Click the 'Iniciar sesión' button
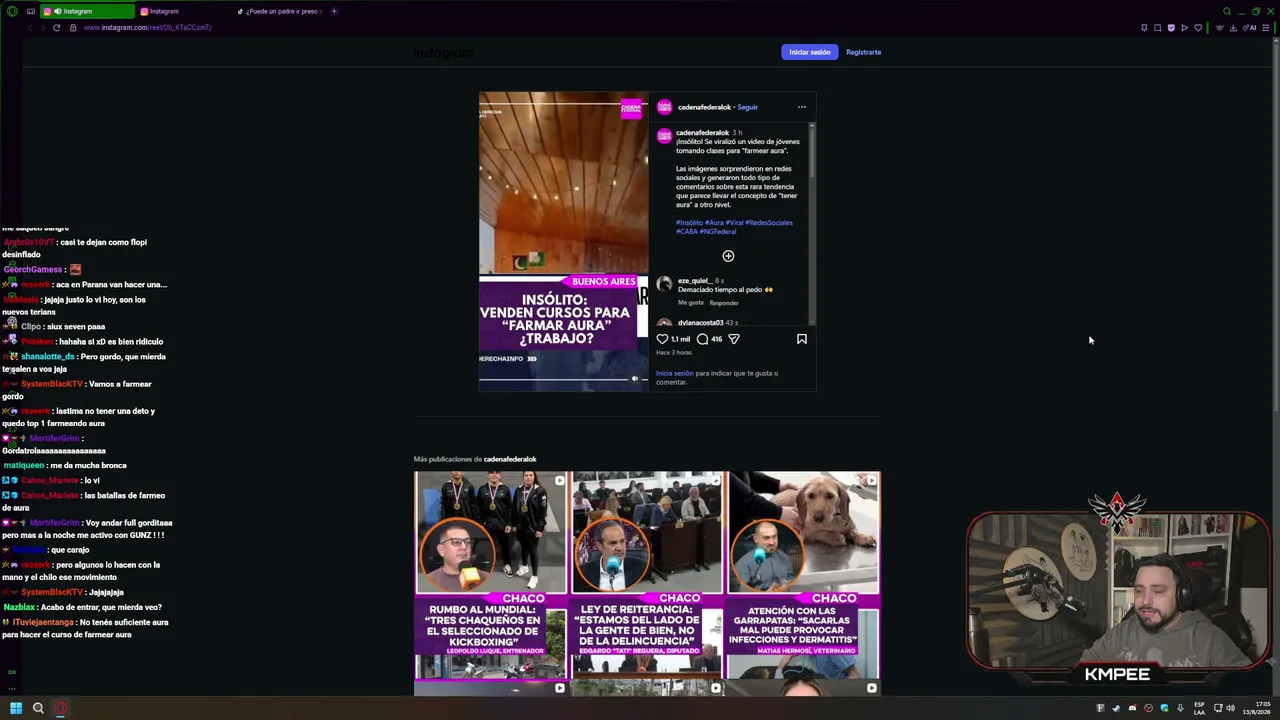Viewport: 1280px width, 720px height. point(809,52)
